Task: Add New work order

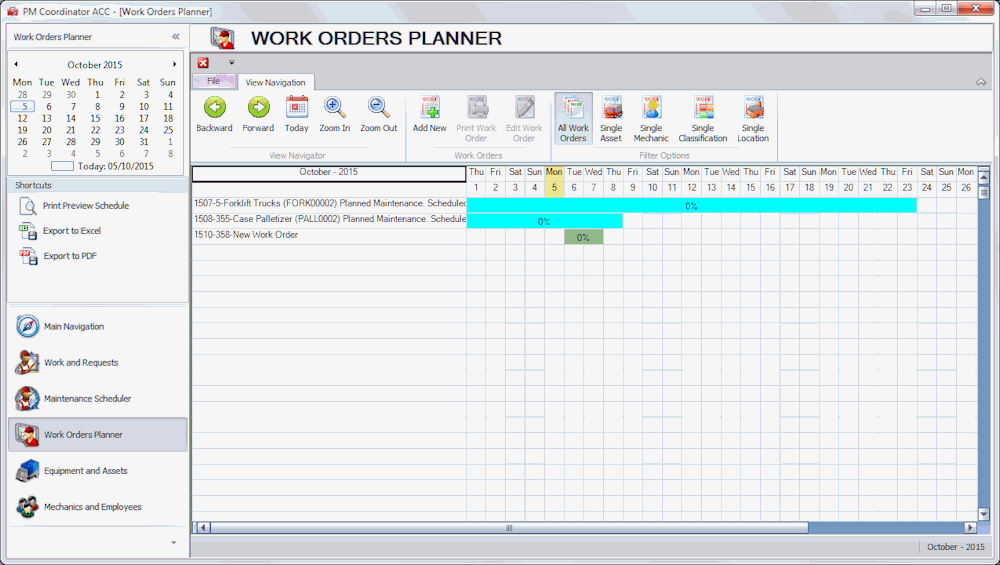Action: 430,108
